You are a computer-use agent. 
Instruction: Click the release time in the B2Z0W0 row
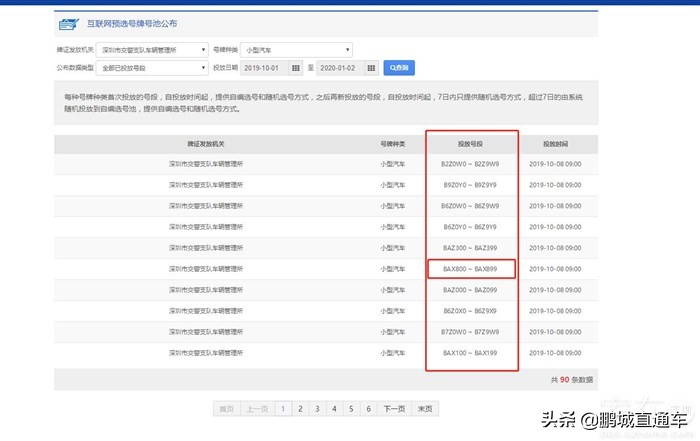tap(555, 164)
